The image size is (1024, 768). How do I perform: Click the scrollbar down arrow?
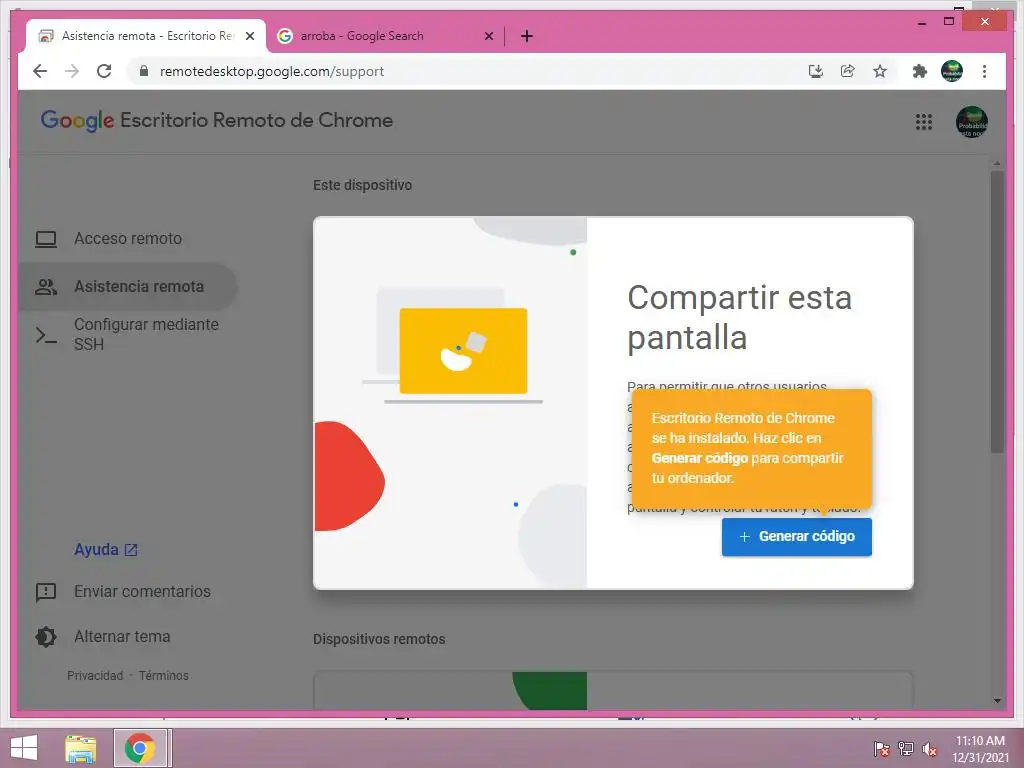997,701
